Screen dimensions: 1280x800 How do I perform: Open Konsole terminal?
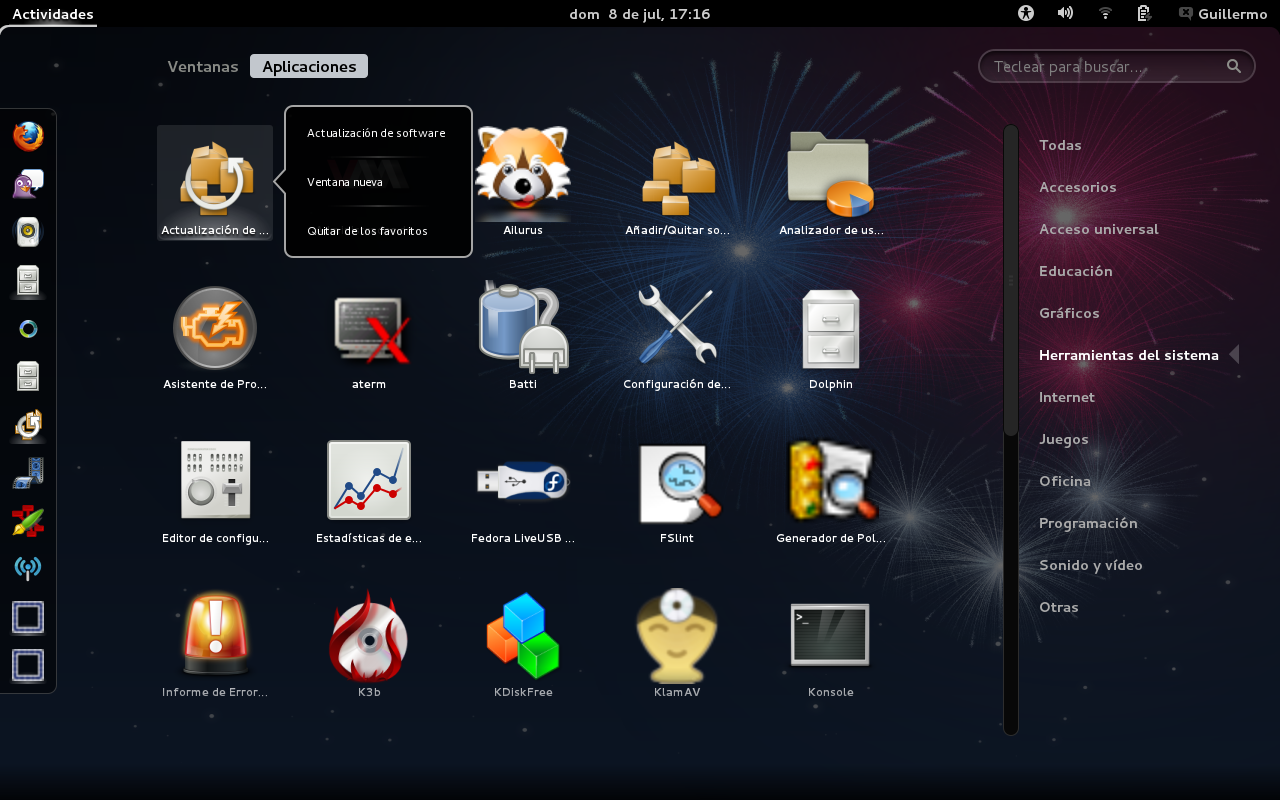pyautogui.click(x=831, y=644)
